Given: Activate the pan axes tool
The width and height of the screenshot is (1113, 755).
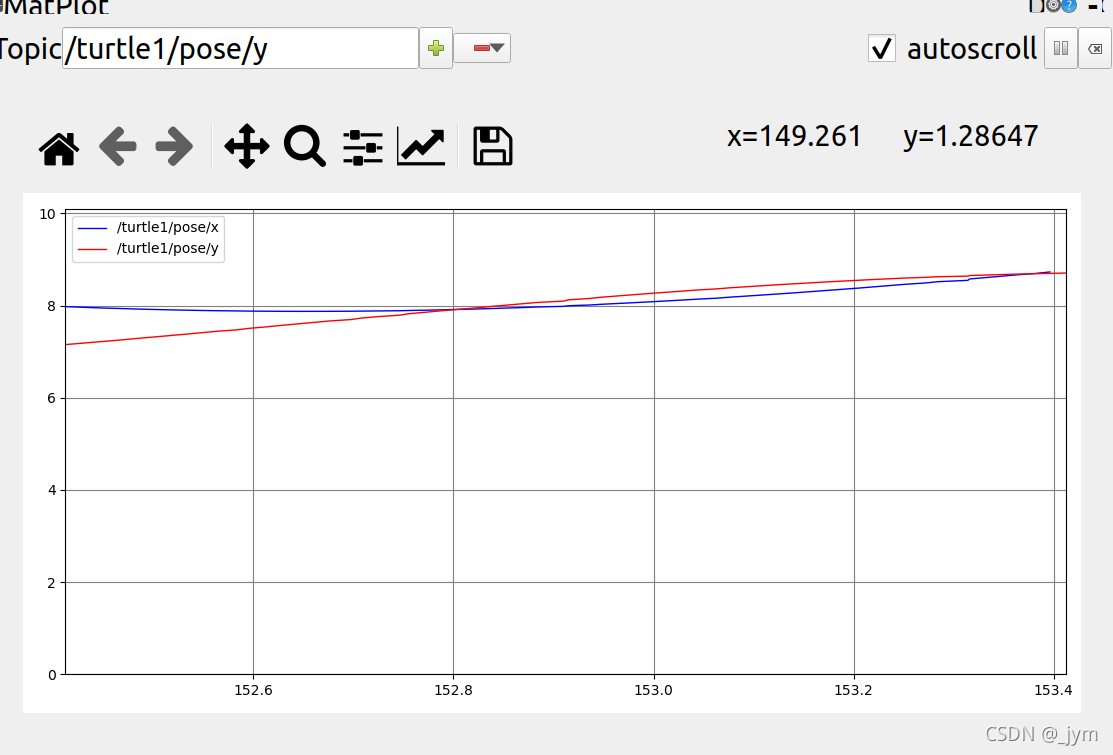Looking at the screenshot, I should (246, 146).
